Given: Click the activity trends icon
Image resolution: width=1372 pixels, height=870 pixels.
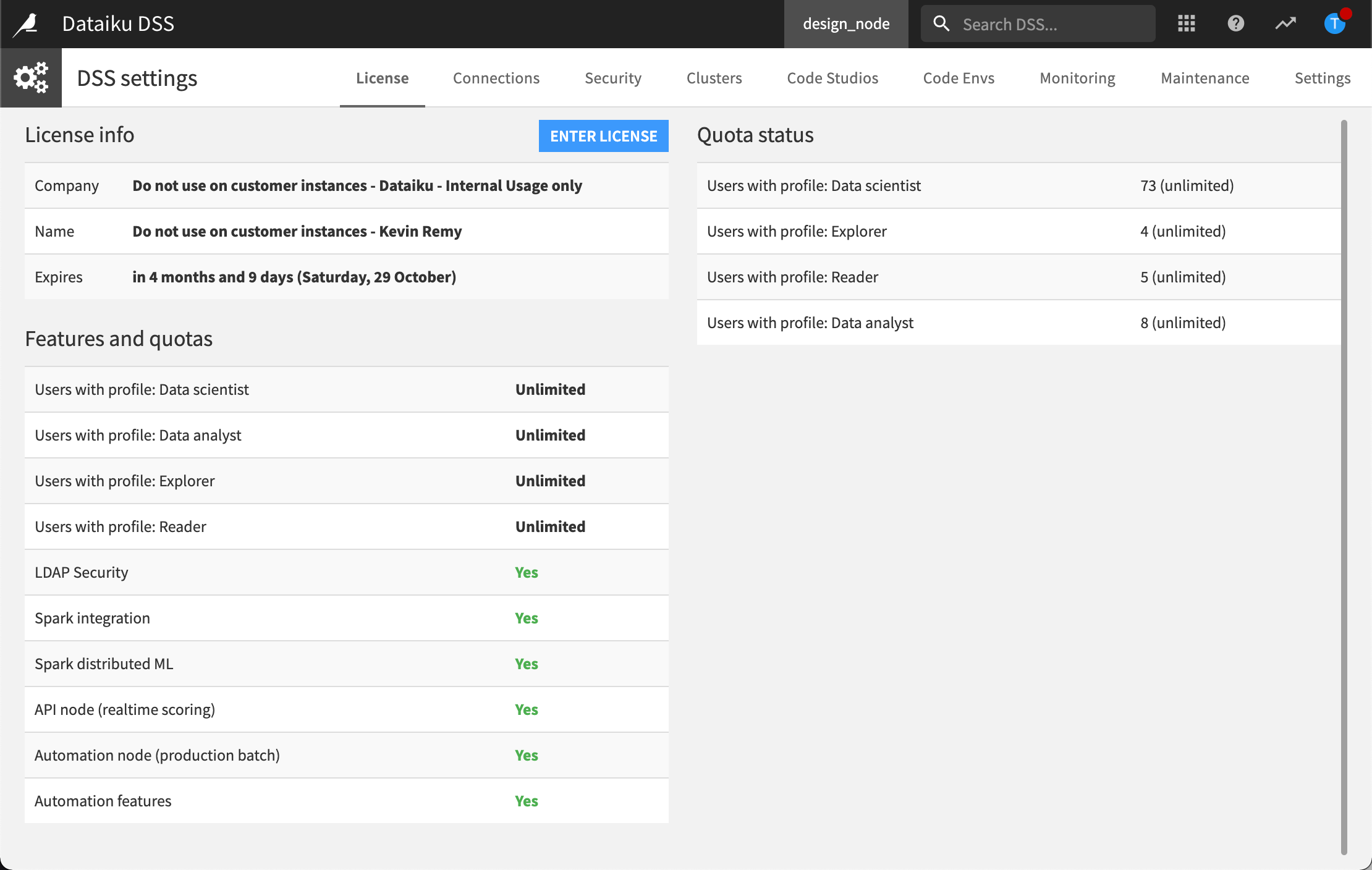Looking at the screenshot, I should click(x=1285, y=23).
